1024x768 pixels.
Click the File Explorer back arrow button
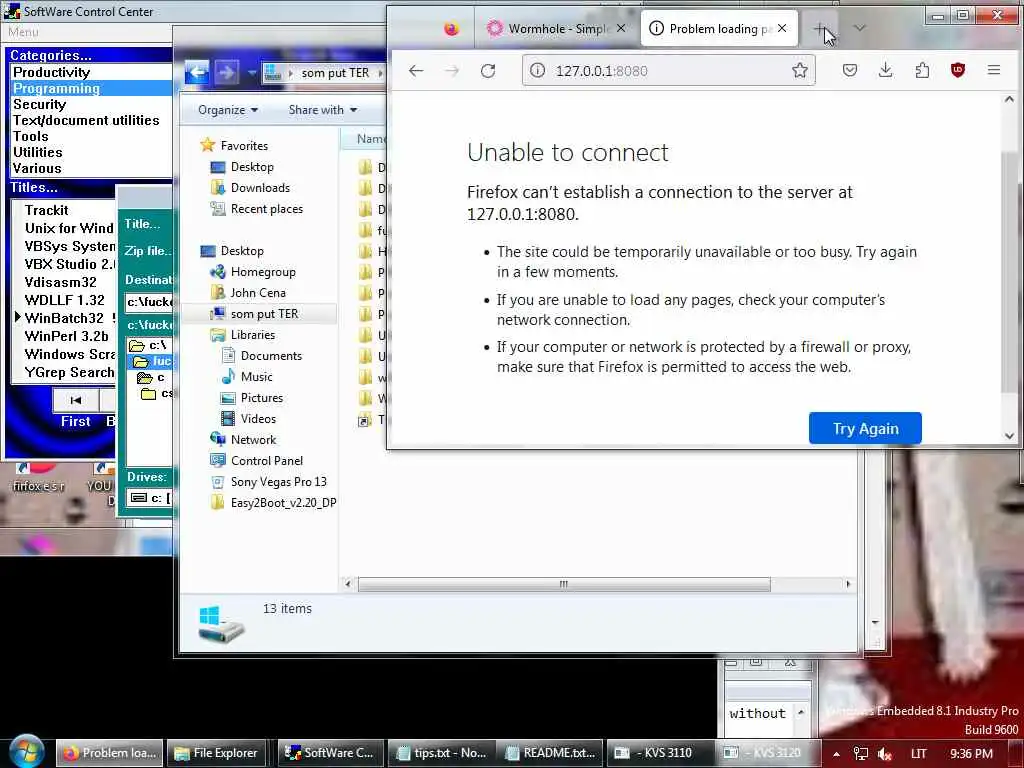click(x=197, y=72)
